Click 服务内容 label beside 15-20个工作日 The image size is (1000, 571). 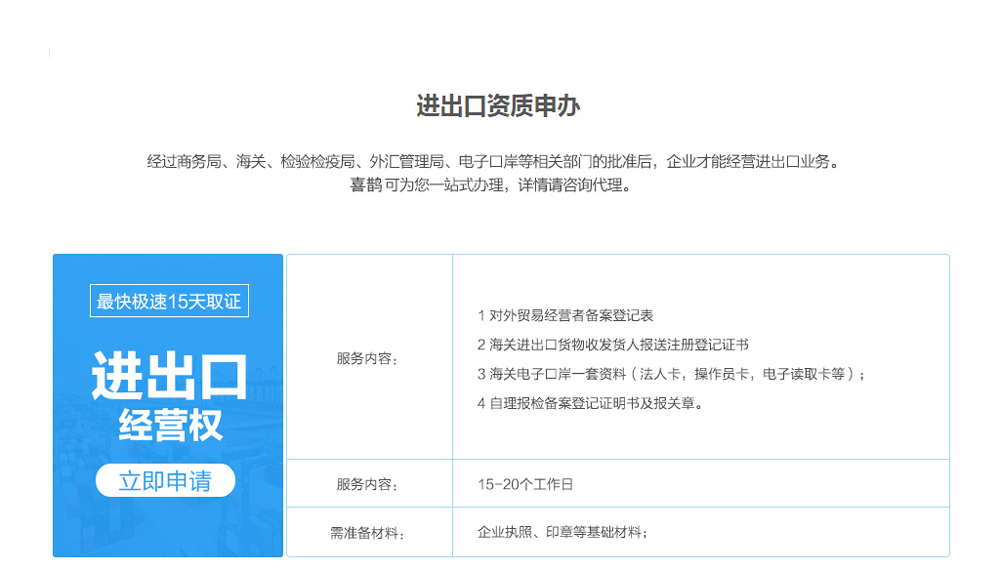[367, 485]
